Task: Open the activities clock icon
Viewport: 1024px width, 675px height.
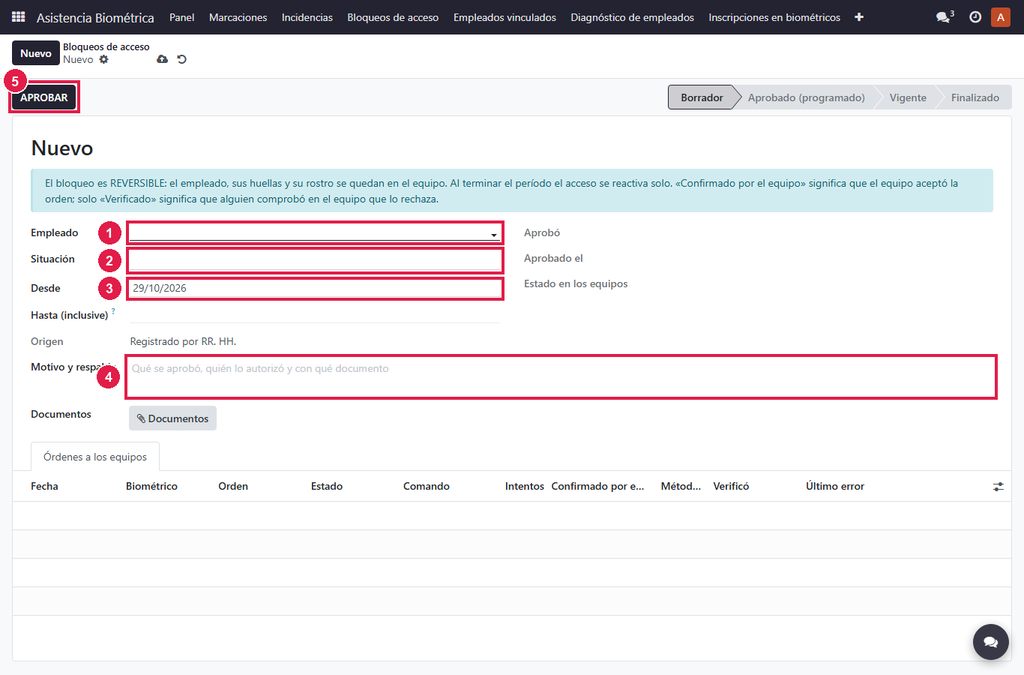Action: point(975,17)
